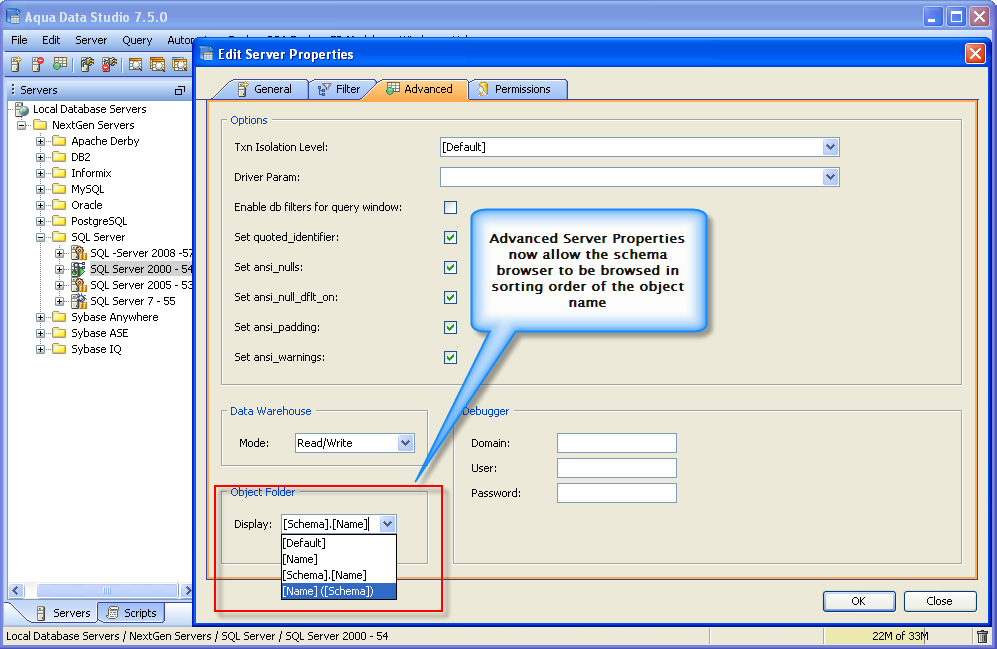
Task: Choose [Default] from Display list
Action: [x=339, y=543]
